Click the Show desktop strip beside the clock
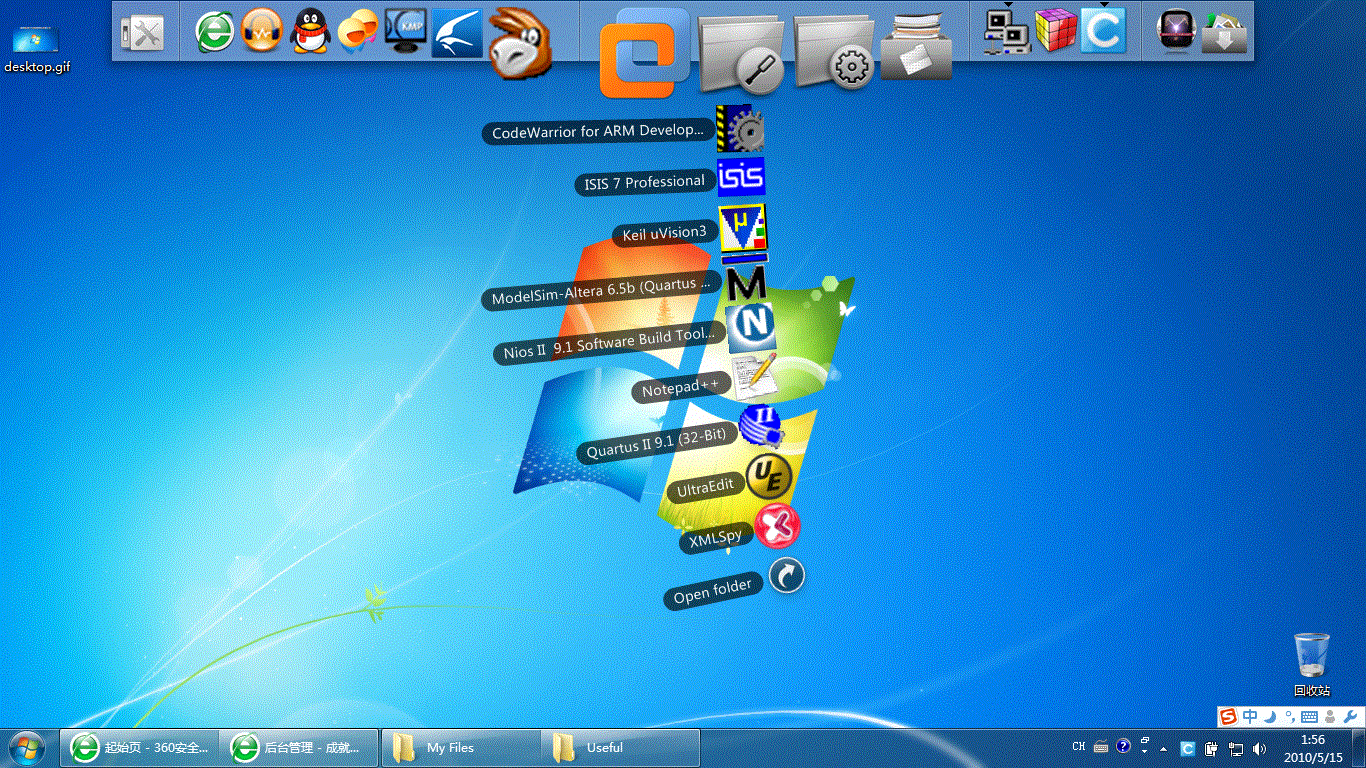Image resolution: width=1366 pixels, height=768 pixels. pyautogui.click(x=1359, y=748)
